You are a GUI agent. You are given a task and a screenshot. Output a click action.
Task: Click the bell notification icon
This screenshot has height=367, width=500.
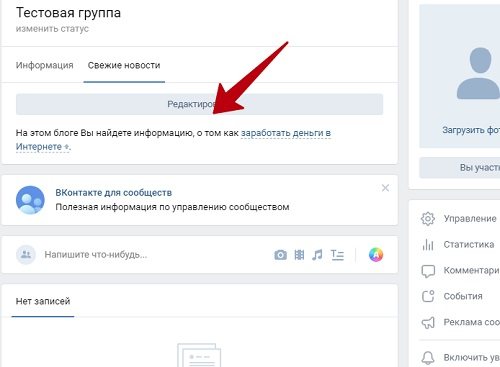[428, 358]
